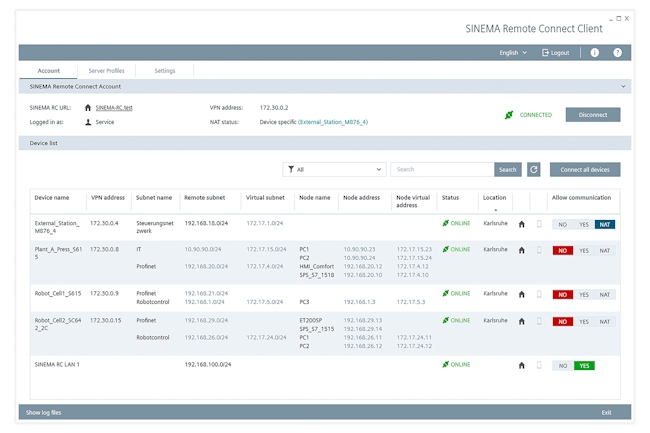
Task: Click the Disconnect button
Action: coord(592,115)
